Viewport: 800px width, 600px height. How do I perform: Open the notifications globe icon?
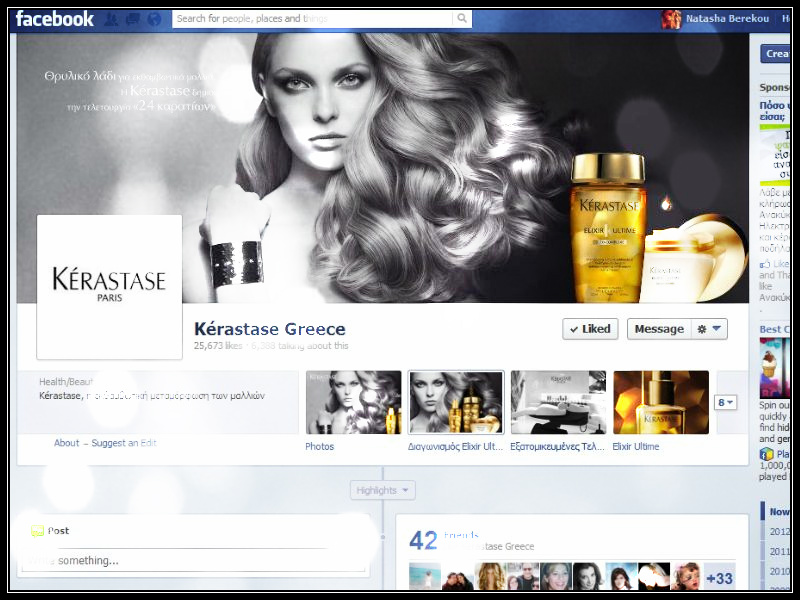coord(154,19)
